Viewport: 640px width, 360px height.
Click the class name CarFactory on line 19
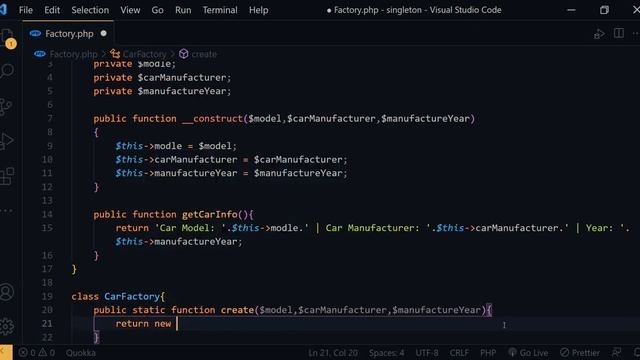tap(132, 296)
